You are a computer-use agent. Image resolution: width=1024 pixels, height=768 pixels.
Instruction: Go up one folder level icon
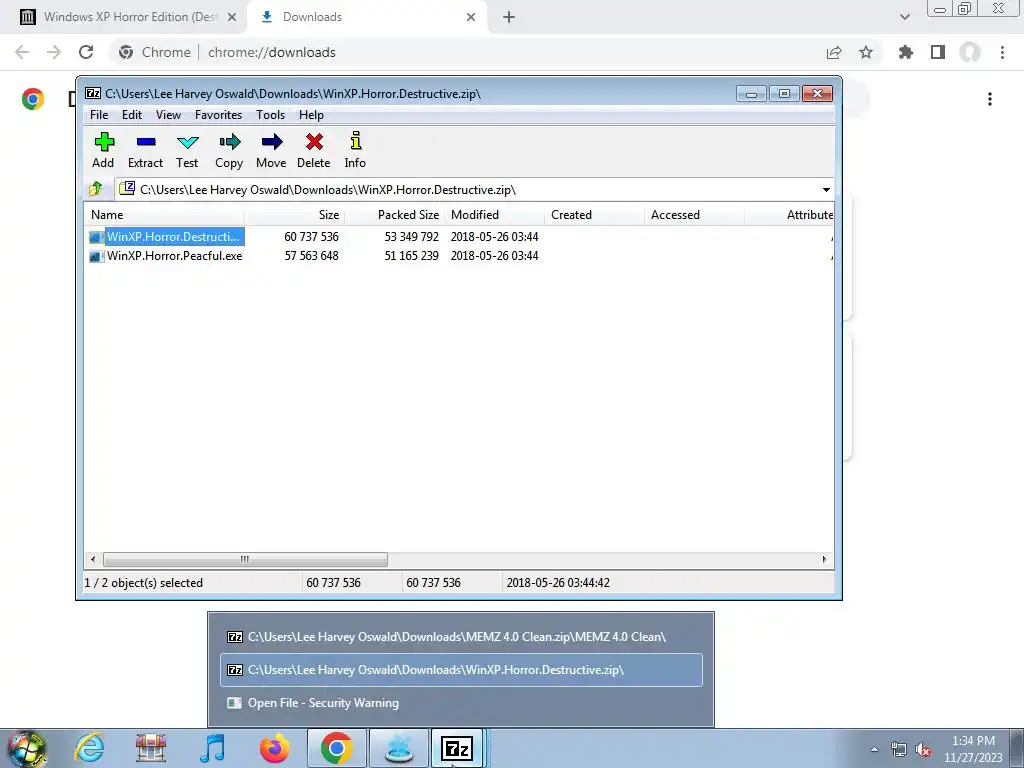coord(96,189)
